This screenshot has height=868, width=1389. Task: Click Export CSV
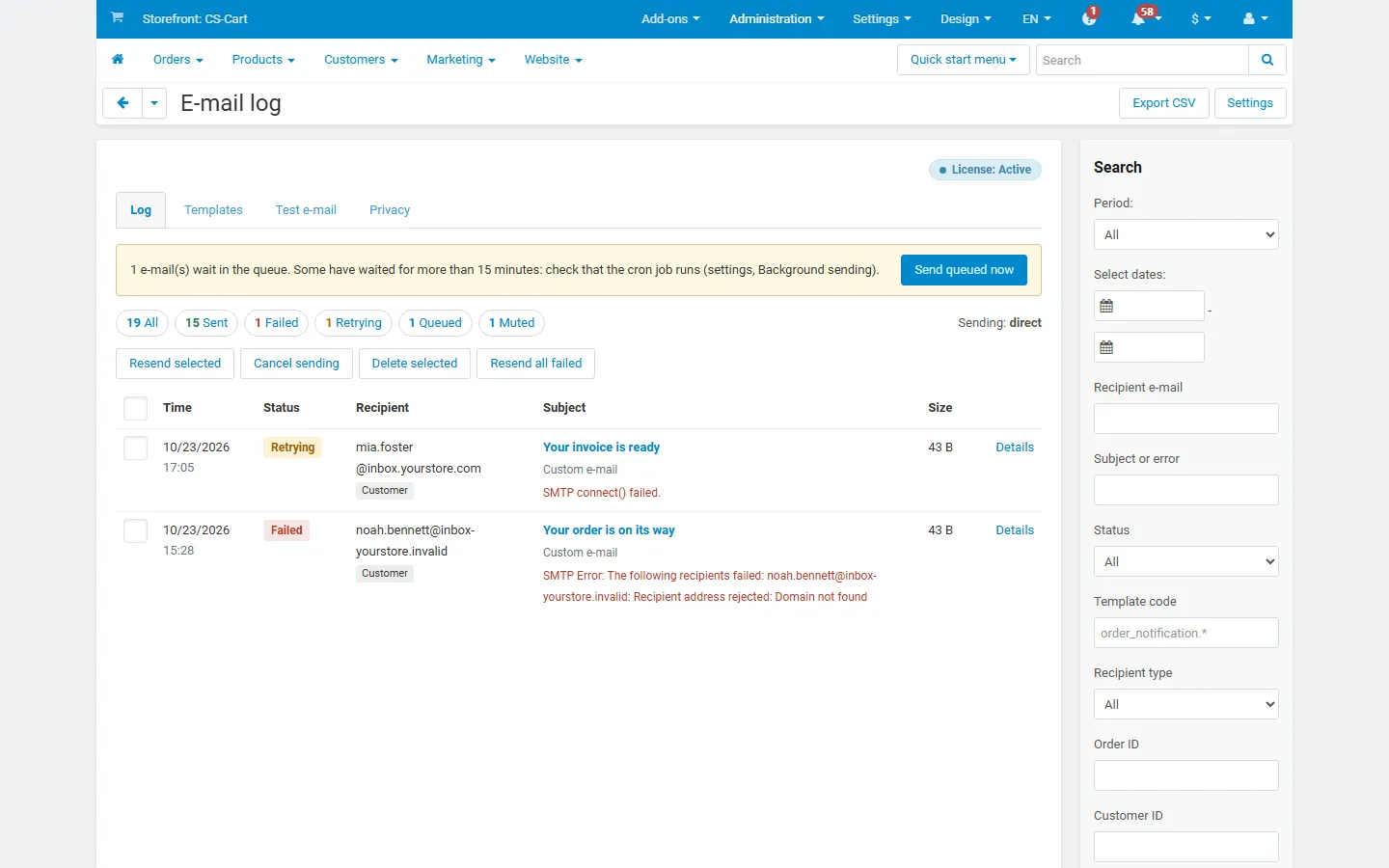coord(1164,103)
